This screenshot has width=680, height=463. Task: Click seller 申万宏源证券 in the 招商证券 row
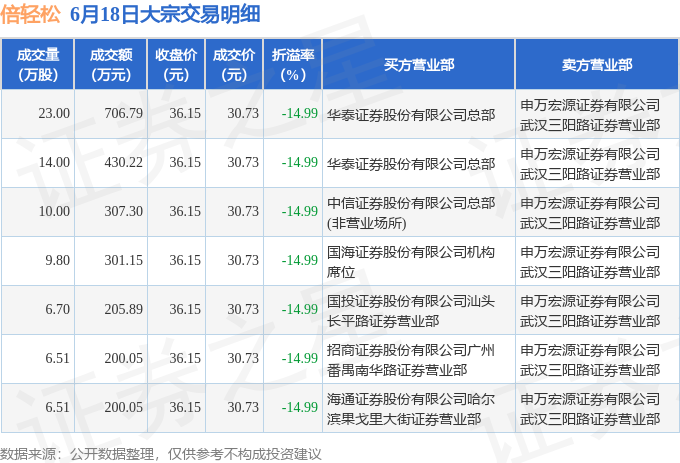[x=590, y=360]
